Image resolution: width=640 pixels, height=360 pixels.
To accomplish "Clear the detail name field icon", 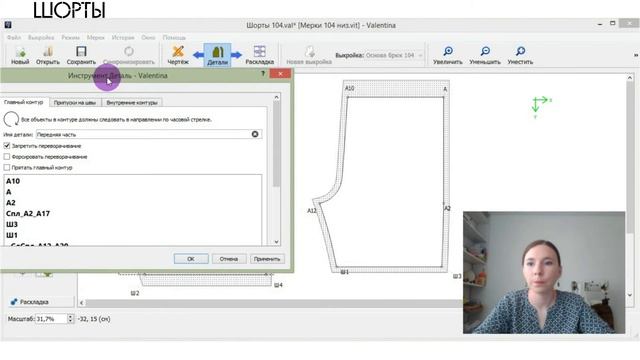I will (255, 134).
